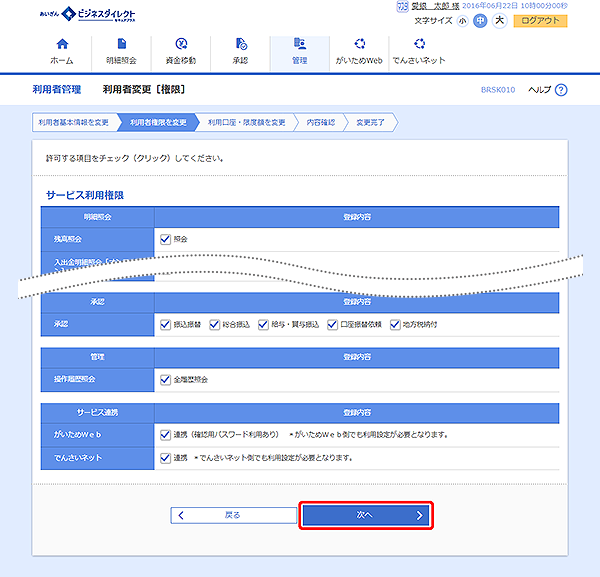The width and height of the screenshot is (600, 577).
Task: Open the 管理 menu label
Action: [x=300, y=60]
